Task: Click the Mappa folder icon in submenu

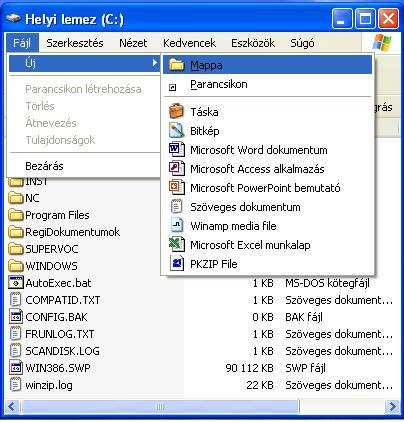Action: pyautogui.click(x=176, y=65)
